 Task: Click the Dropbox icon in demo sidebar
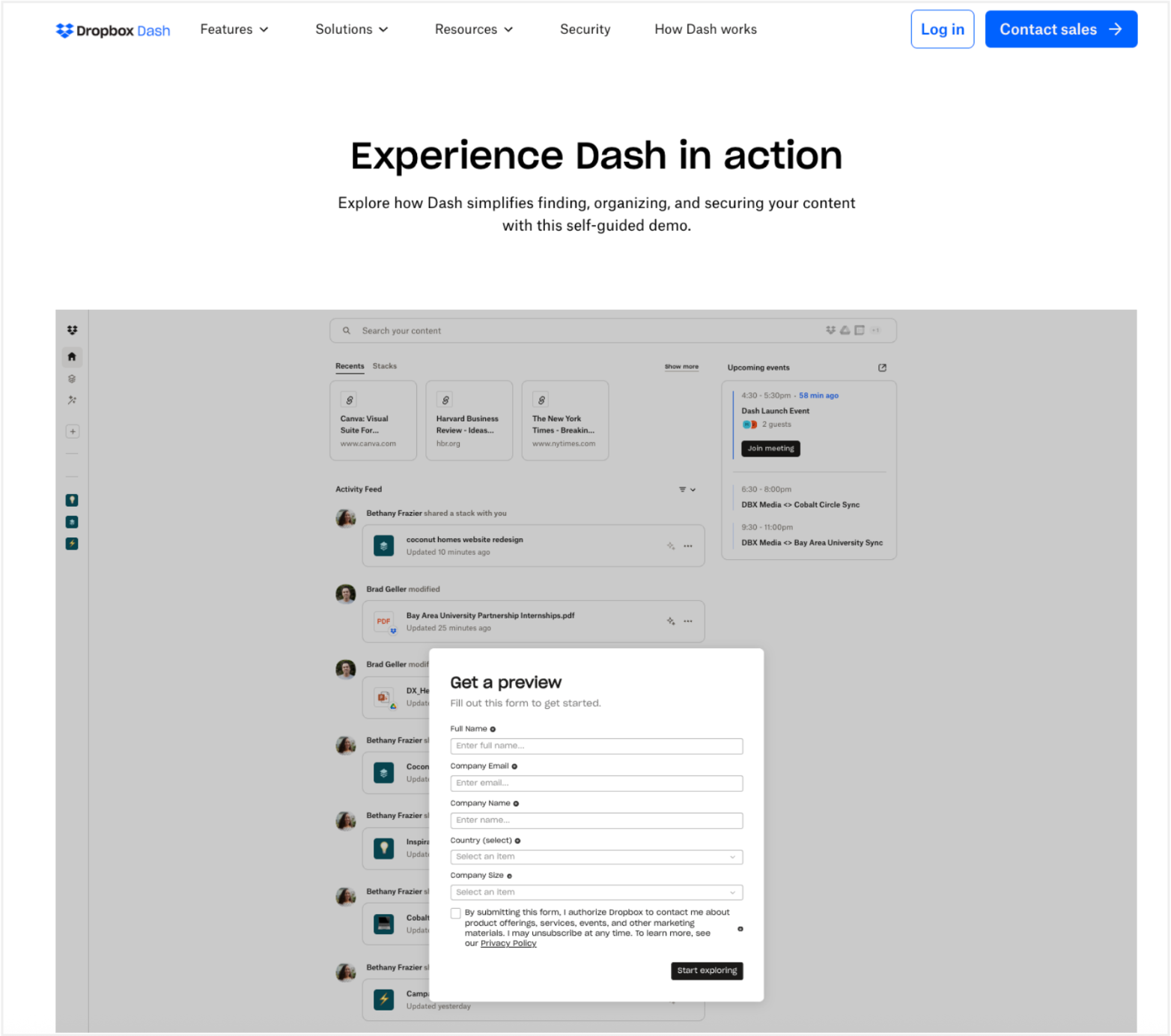[72, 330]
